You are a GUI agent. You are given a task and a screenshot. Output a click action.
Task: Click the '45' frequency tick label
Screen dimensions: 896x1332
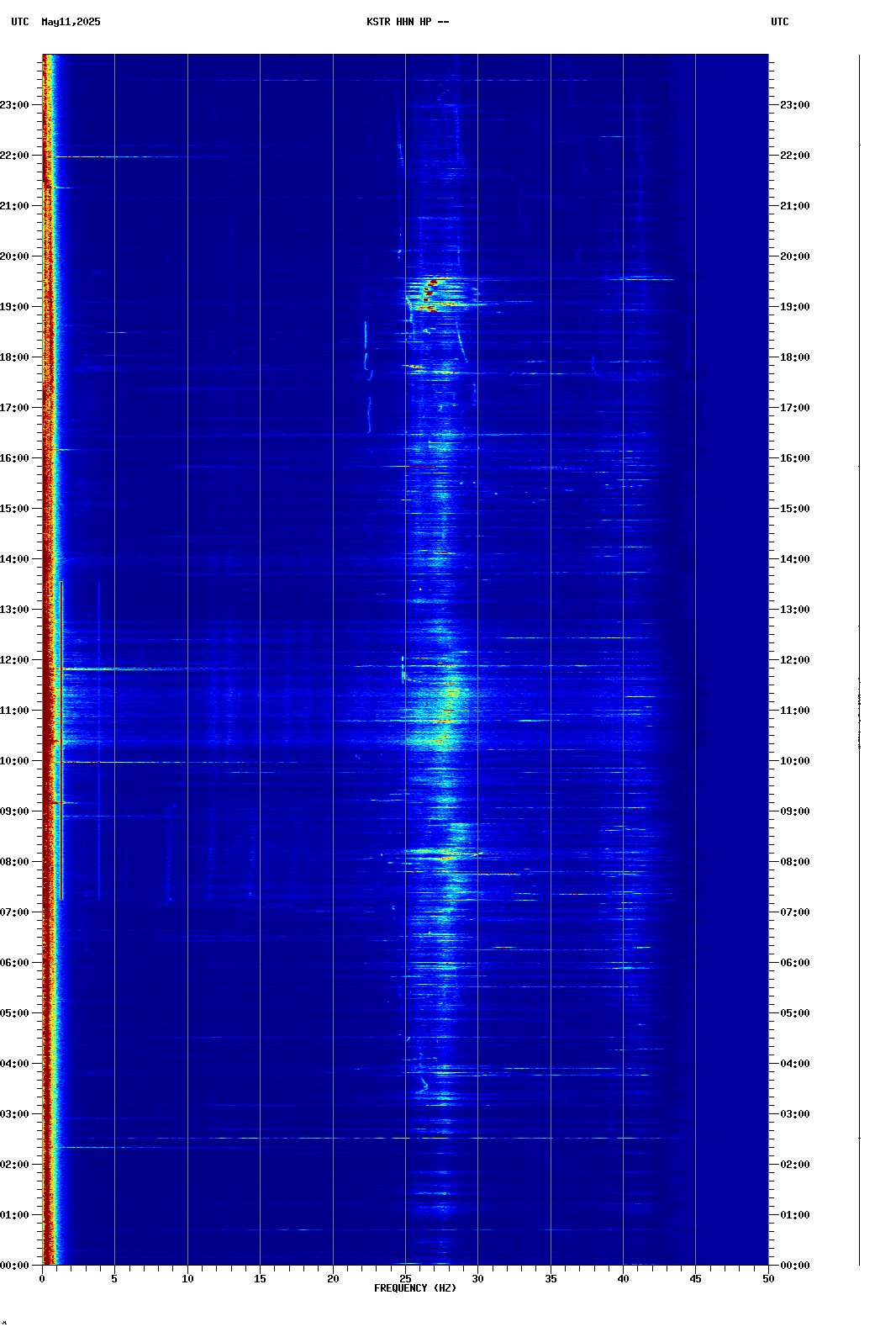pyautogui.click(x=695, y=1279)
